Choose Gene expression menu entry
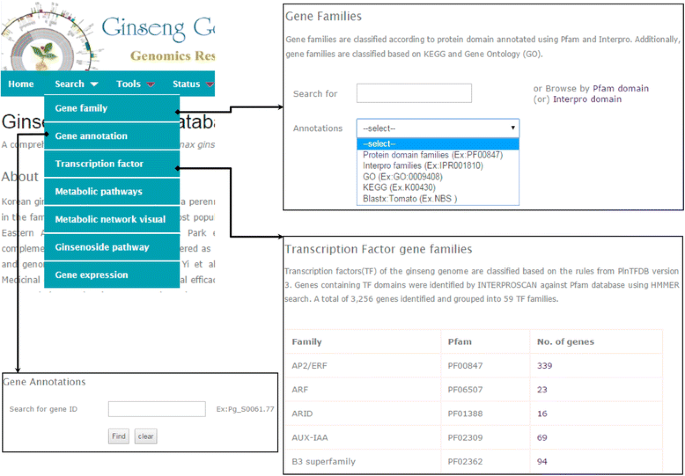685x476 pixels. pos(112,275)
